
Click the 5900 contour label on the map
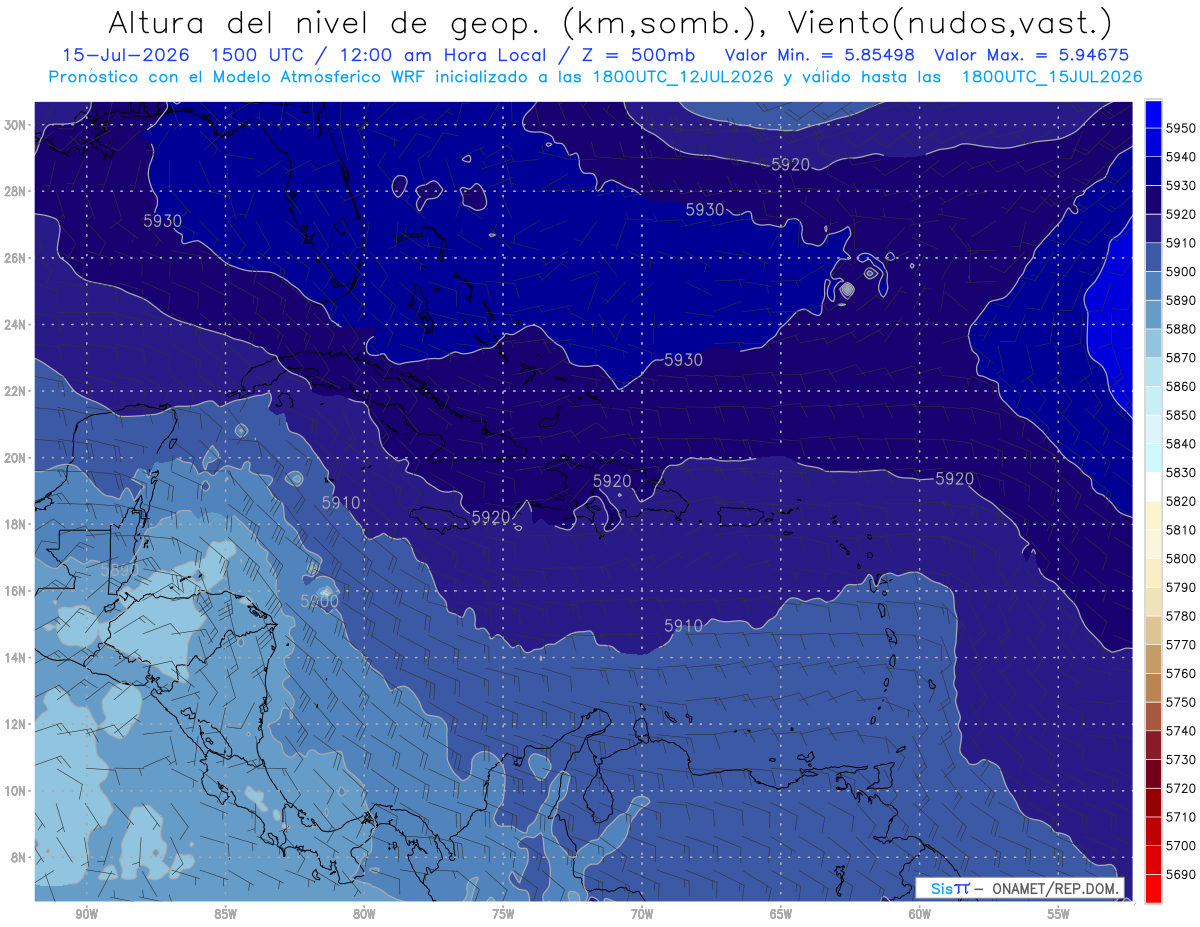(x=319, y=601)
